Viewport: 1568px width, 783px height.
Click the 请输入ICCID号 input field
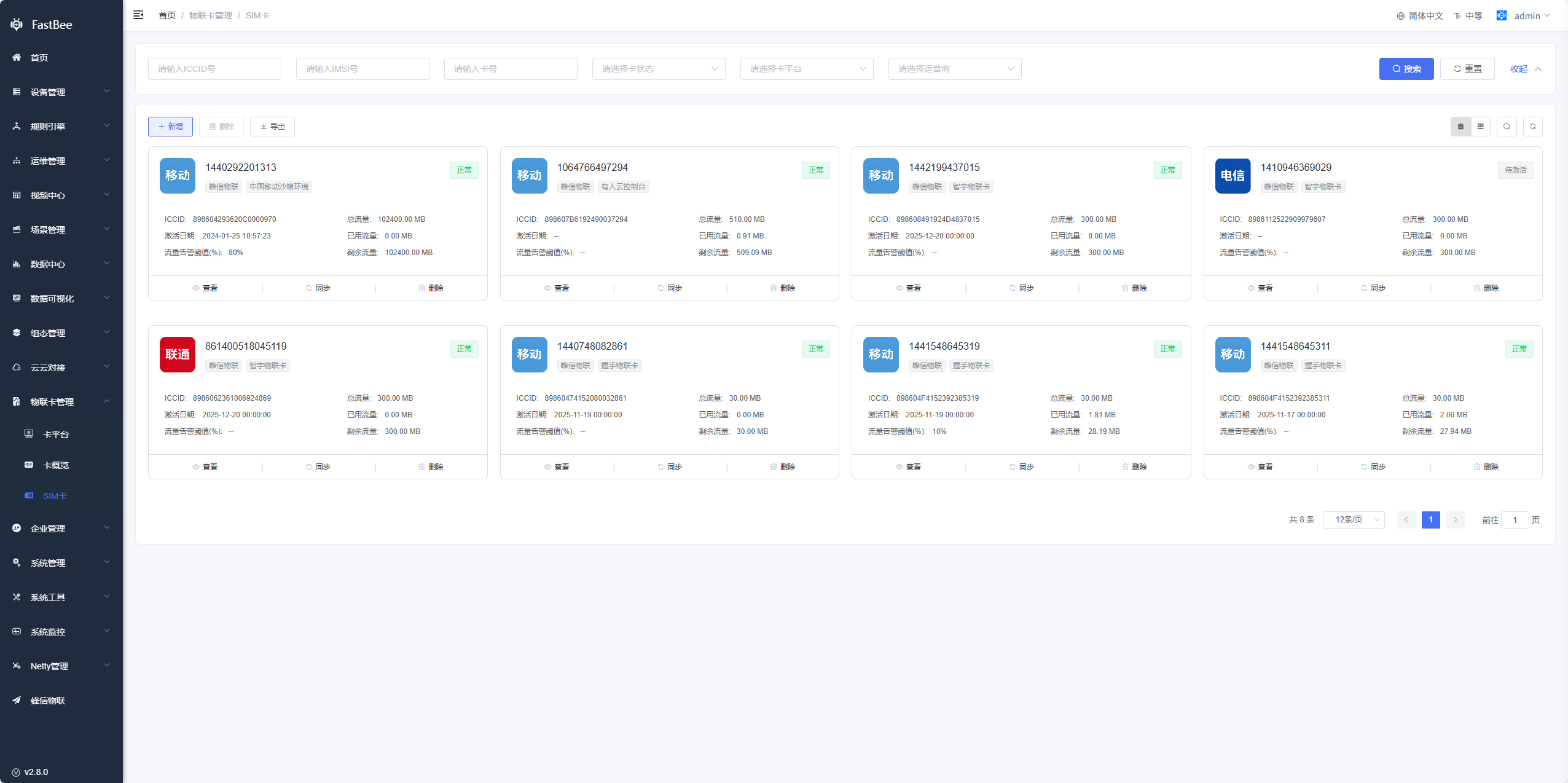214,69
